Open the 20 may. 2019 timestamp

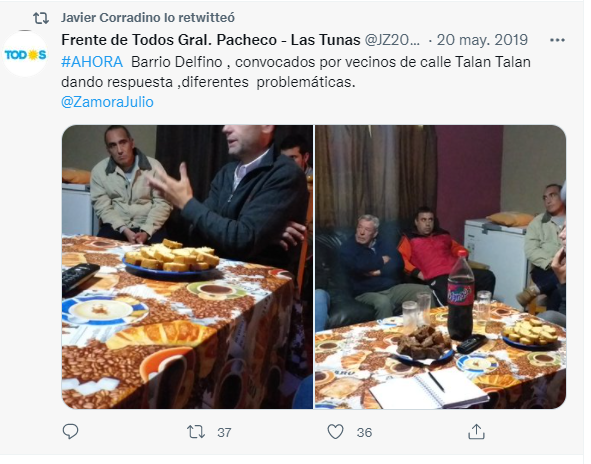(482, 40)
